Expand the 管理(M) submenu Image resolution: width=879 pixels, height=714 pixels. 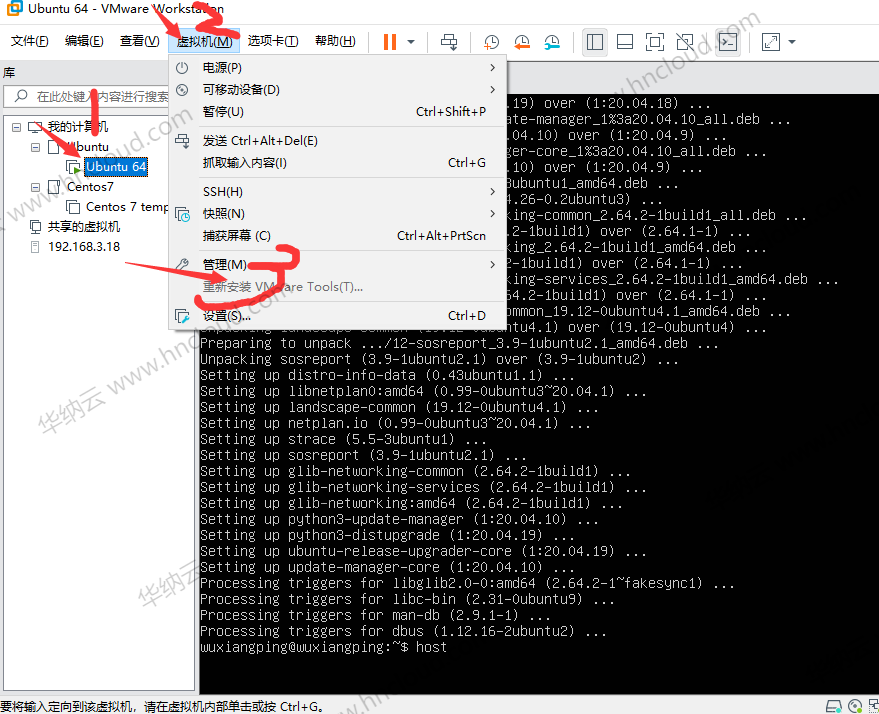[337, 265]
